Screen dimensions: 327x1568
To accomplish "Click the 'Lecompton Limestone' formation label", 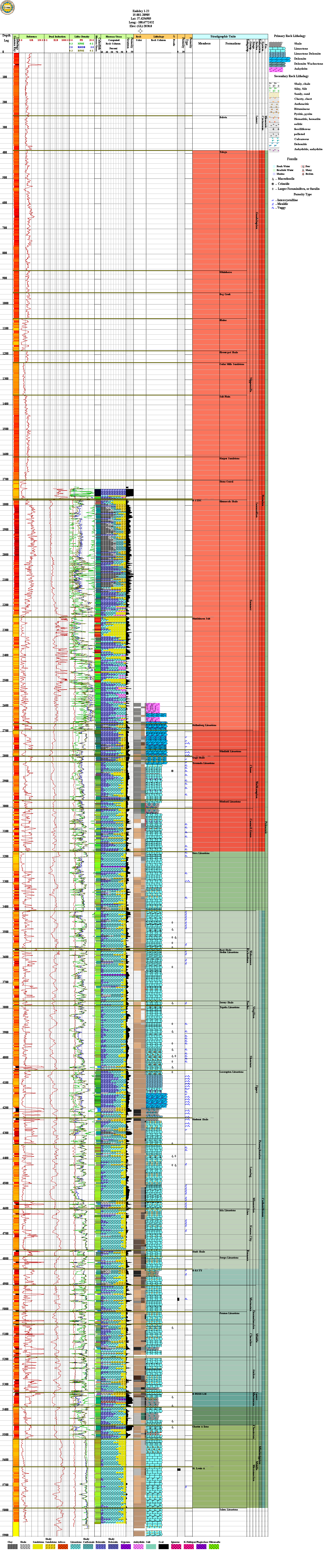I will tap(231, 1072).
